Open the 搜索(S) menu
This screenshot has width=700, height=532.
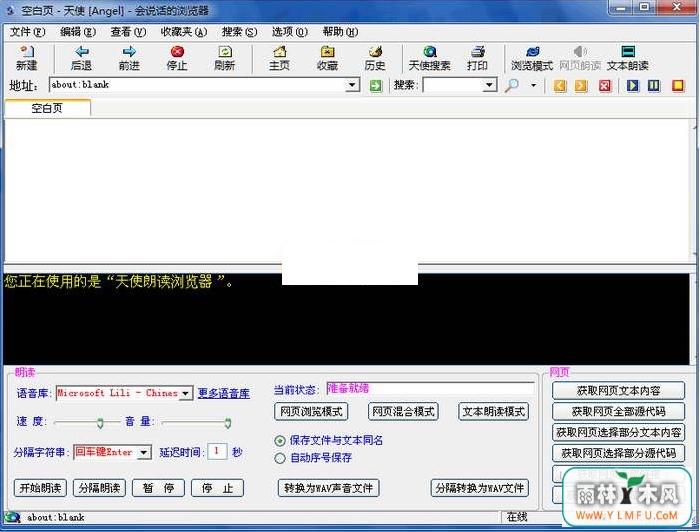(240, 32)
